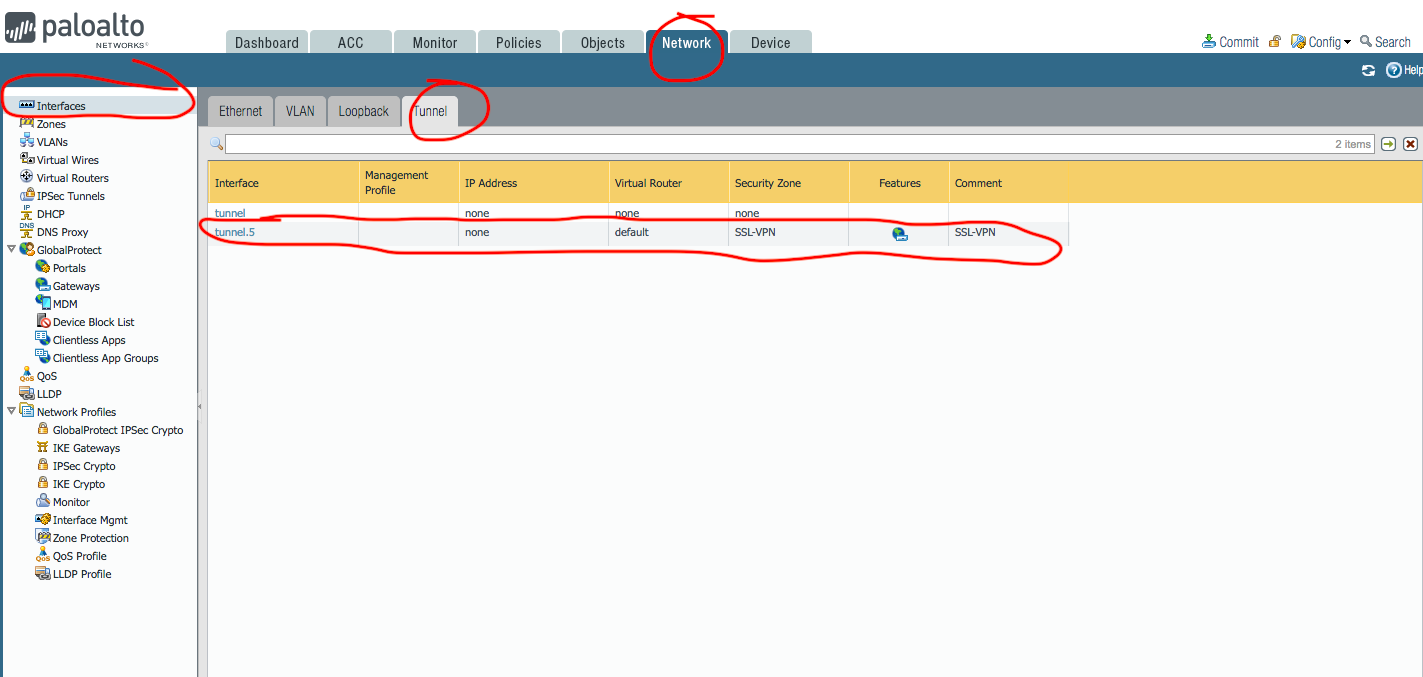The height and width of the screenshot is (677, 1423).
Task: Collapse the Network Profiles tree node
Action: (12, 412)
